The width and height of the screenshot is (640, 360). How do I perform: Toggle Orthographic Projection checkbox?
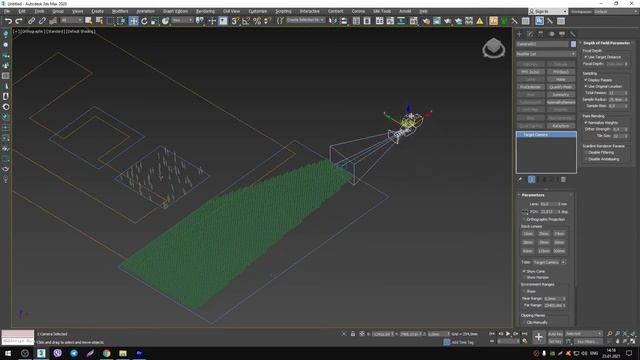[x=524, y=220]
